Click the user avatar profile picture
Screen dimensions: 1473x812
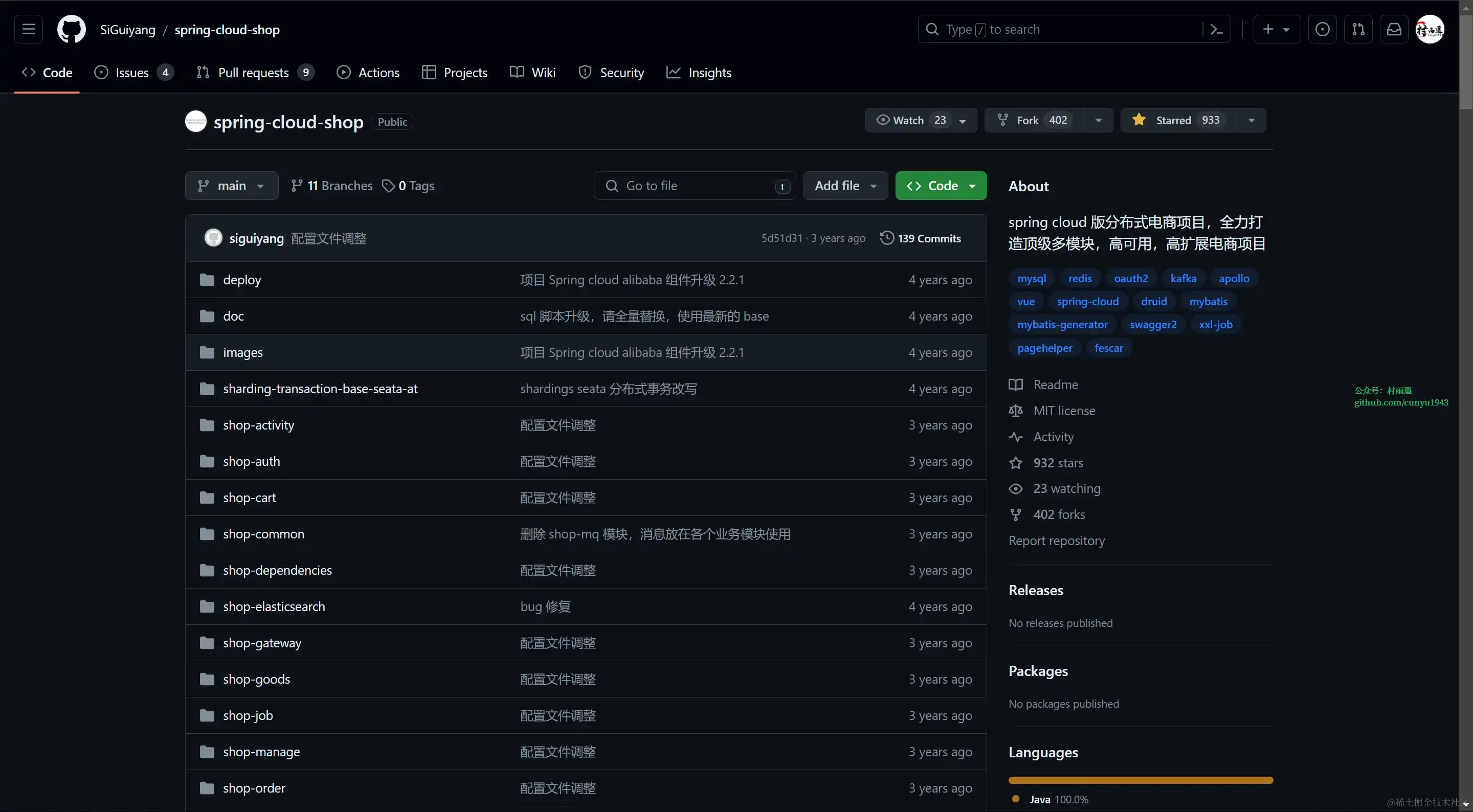coord(1430,29)
